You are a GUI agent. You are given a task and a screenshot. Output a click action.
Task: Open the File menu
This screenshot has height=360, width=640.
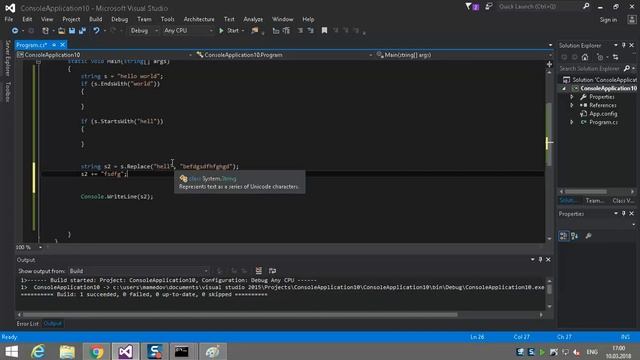(9, 19)
